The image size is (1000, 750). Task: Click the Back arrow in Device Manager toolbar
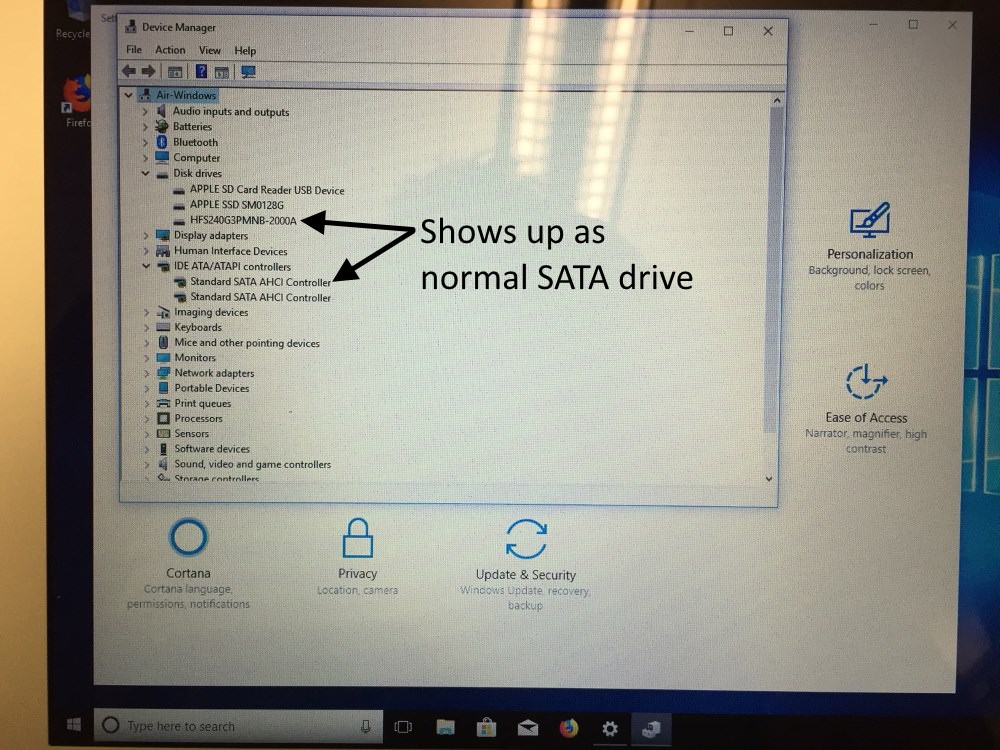pos(129,71)
